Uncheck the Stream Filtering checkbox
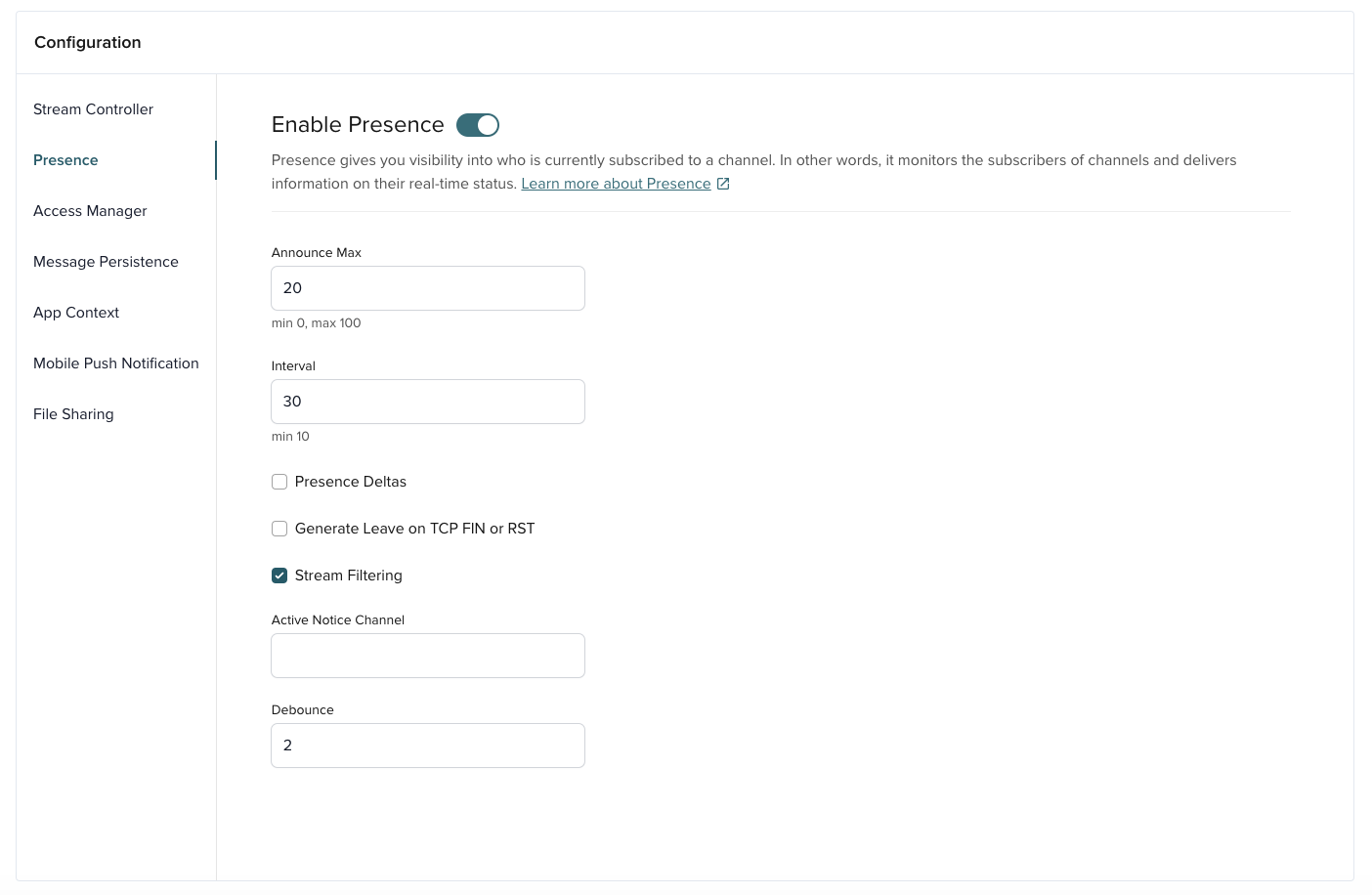Image resolution: width=1372 pixels, height=895 pixels. [279, 575]
